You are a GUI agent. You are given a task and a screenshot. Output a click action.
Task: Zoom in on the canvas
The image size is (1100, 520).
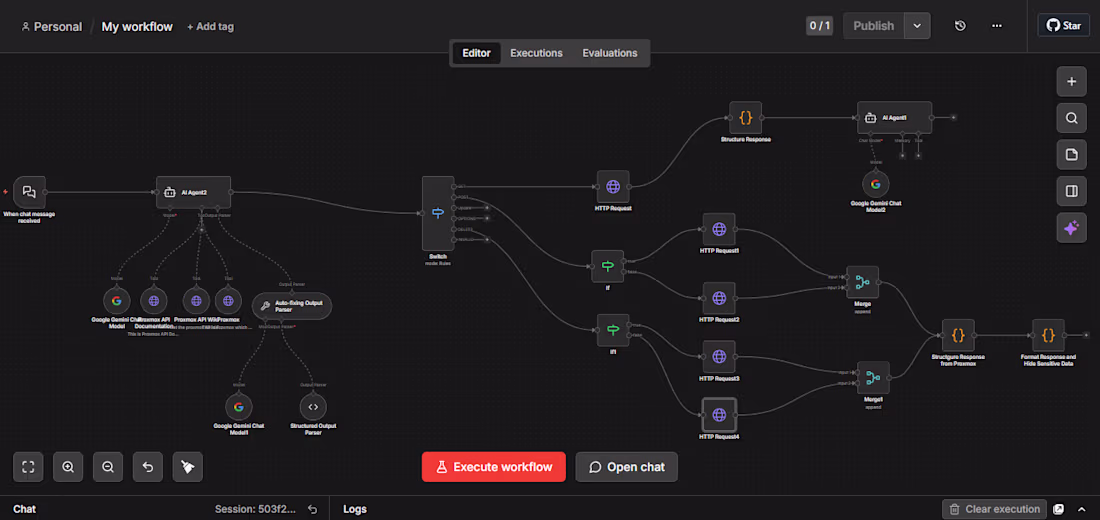click(68, 467)
